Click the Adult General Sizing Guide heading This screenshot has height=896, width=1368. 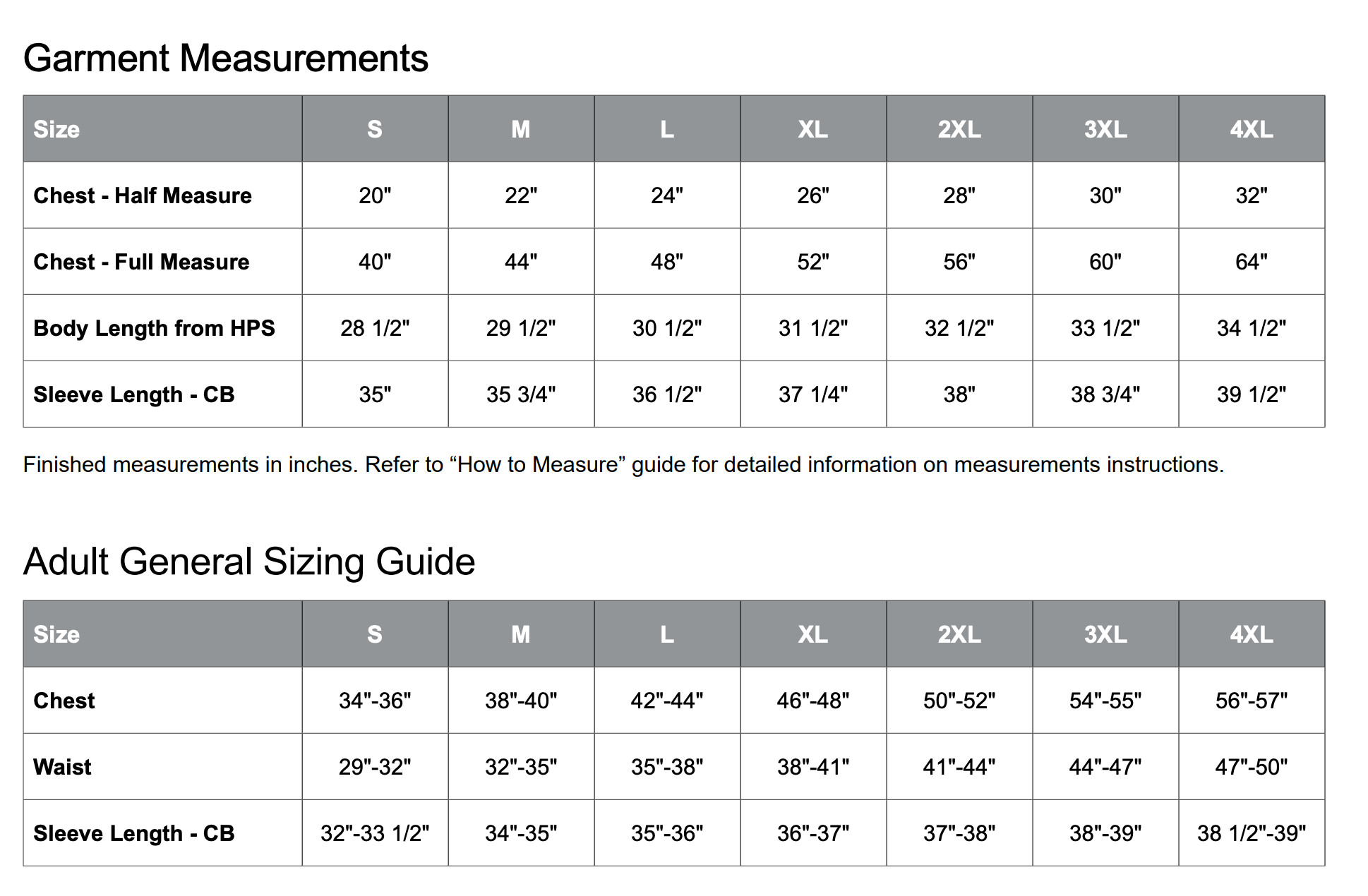tap(249, 562)
